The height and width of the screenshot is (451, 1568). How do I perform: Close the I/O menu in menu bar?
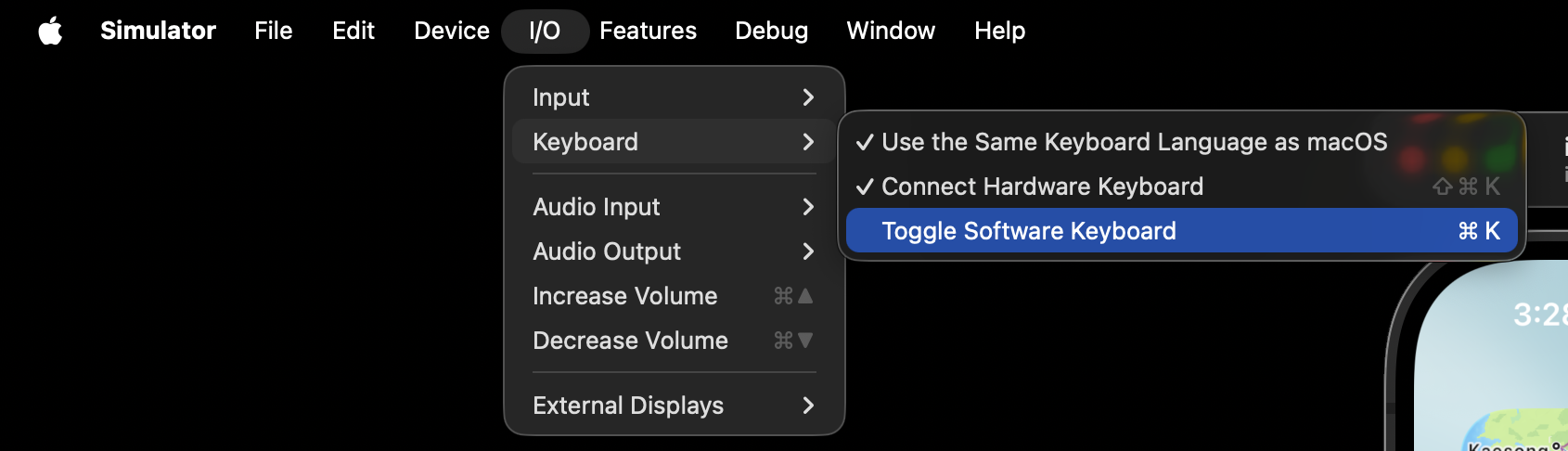(545, 31)
